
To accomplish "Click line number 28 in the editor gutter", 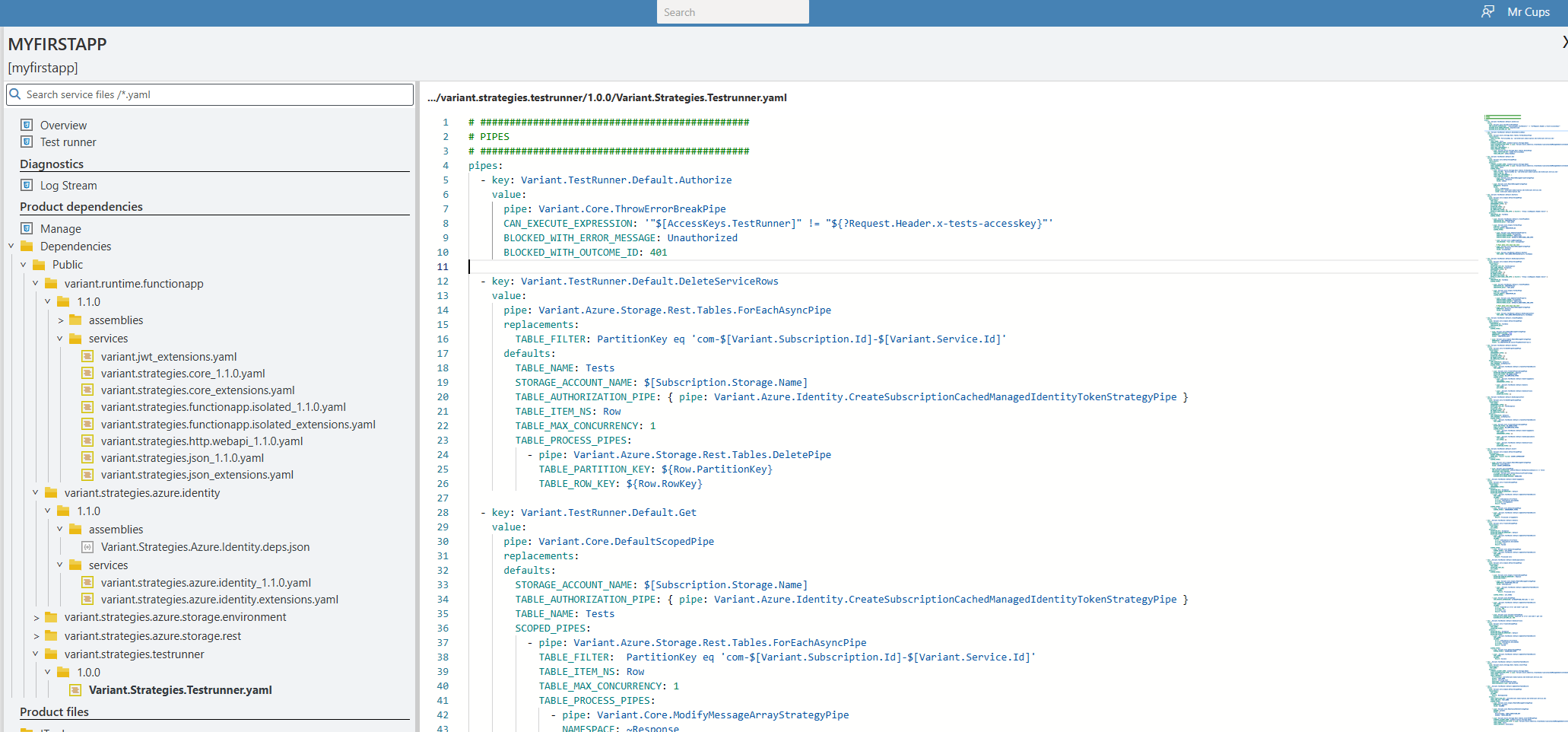I will click(x=443, y=513).
